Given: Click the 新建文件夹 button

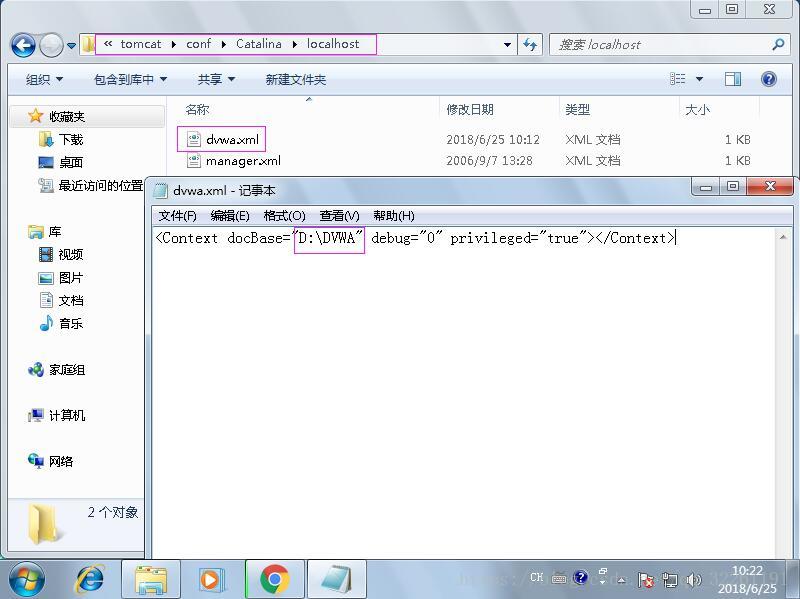Looking at the screenshot, I should 296,80.
